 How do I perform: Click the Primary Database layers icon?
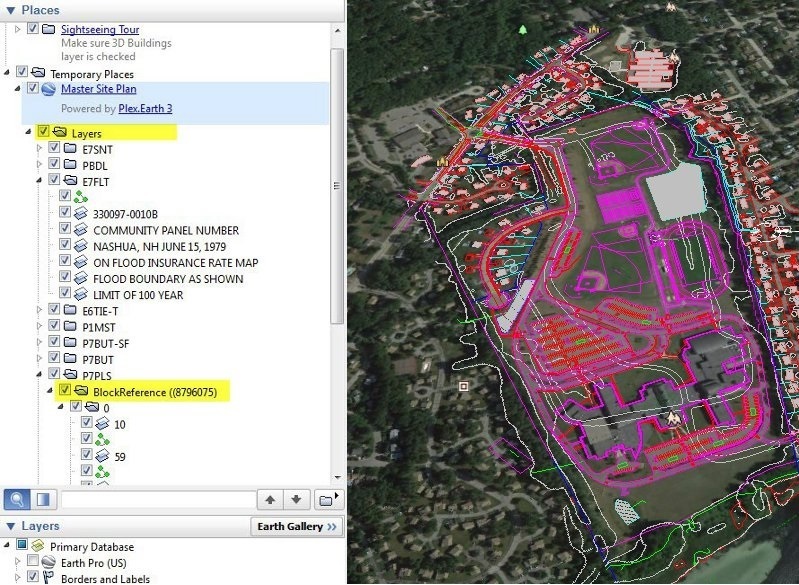[x=38, y=547]
